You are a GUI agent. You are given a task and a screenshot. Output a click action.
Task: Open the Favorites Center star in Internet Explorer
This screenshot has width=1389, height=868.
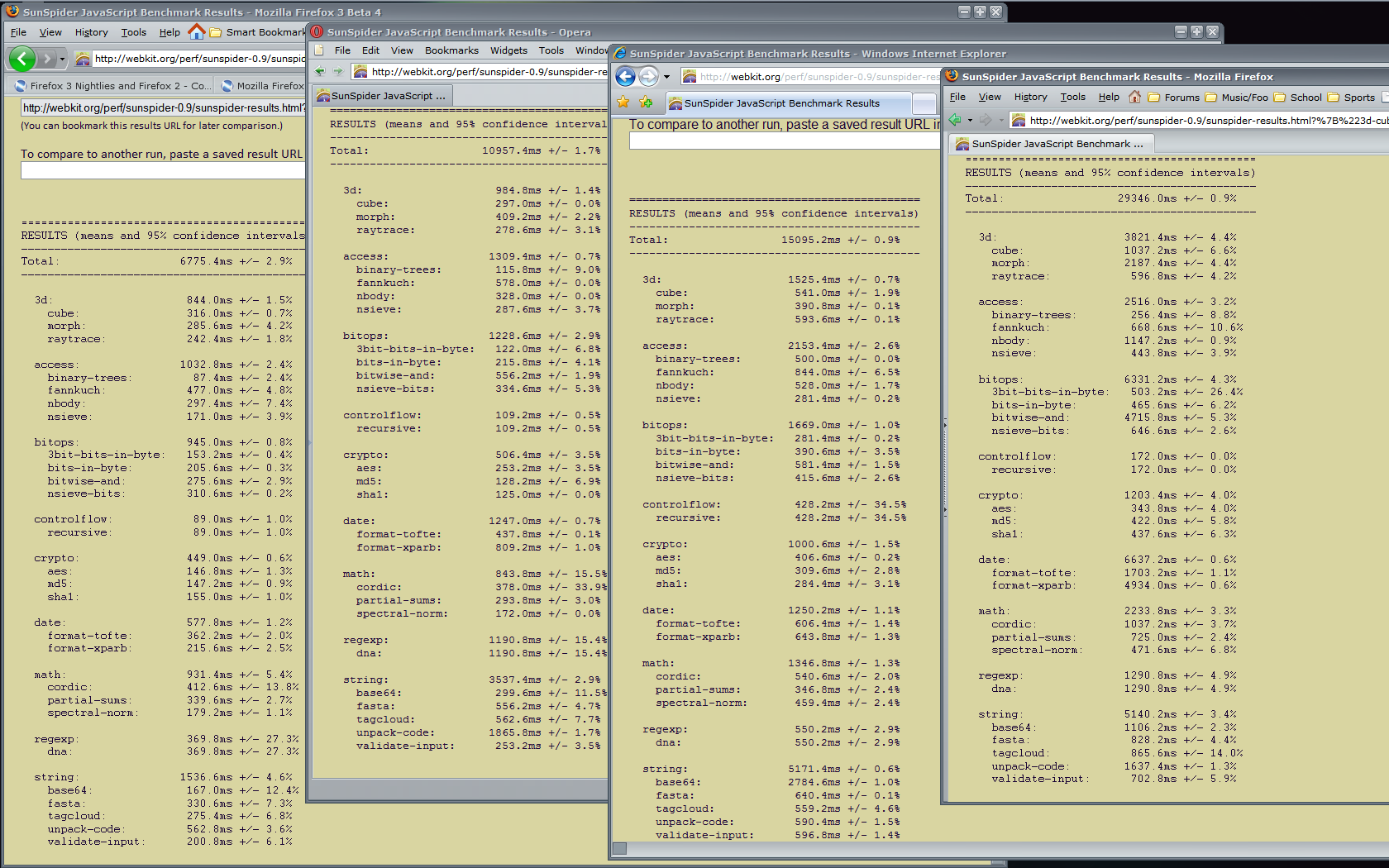[623, 103]
